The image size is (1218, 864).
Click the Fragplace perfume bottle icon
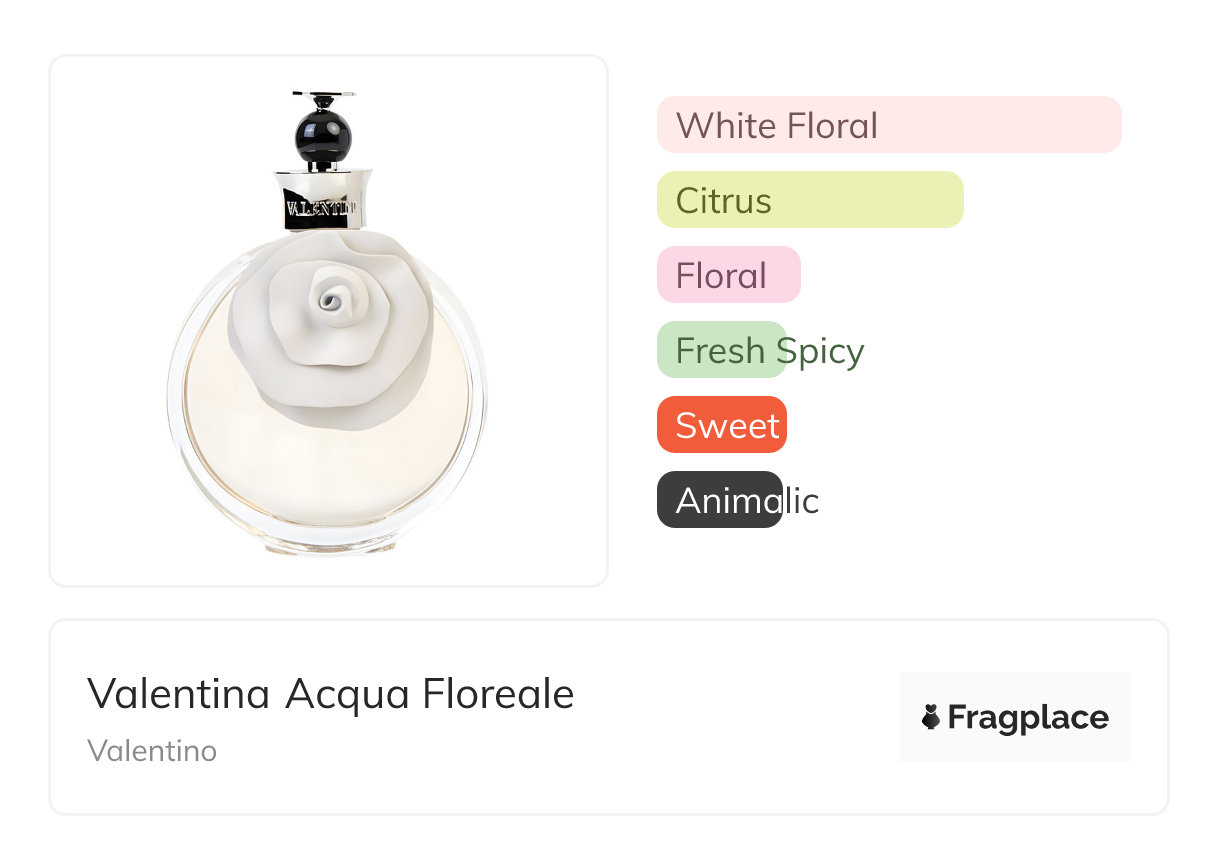click(x=931, y=717)
